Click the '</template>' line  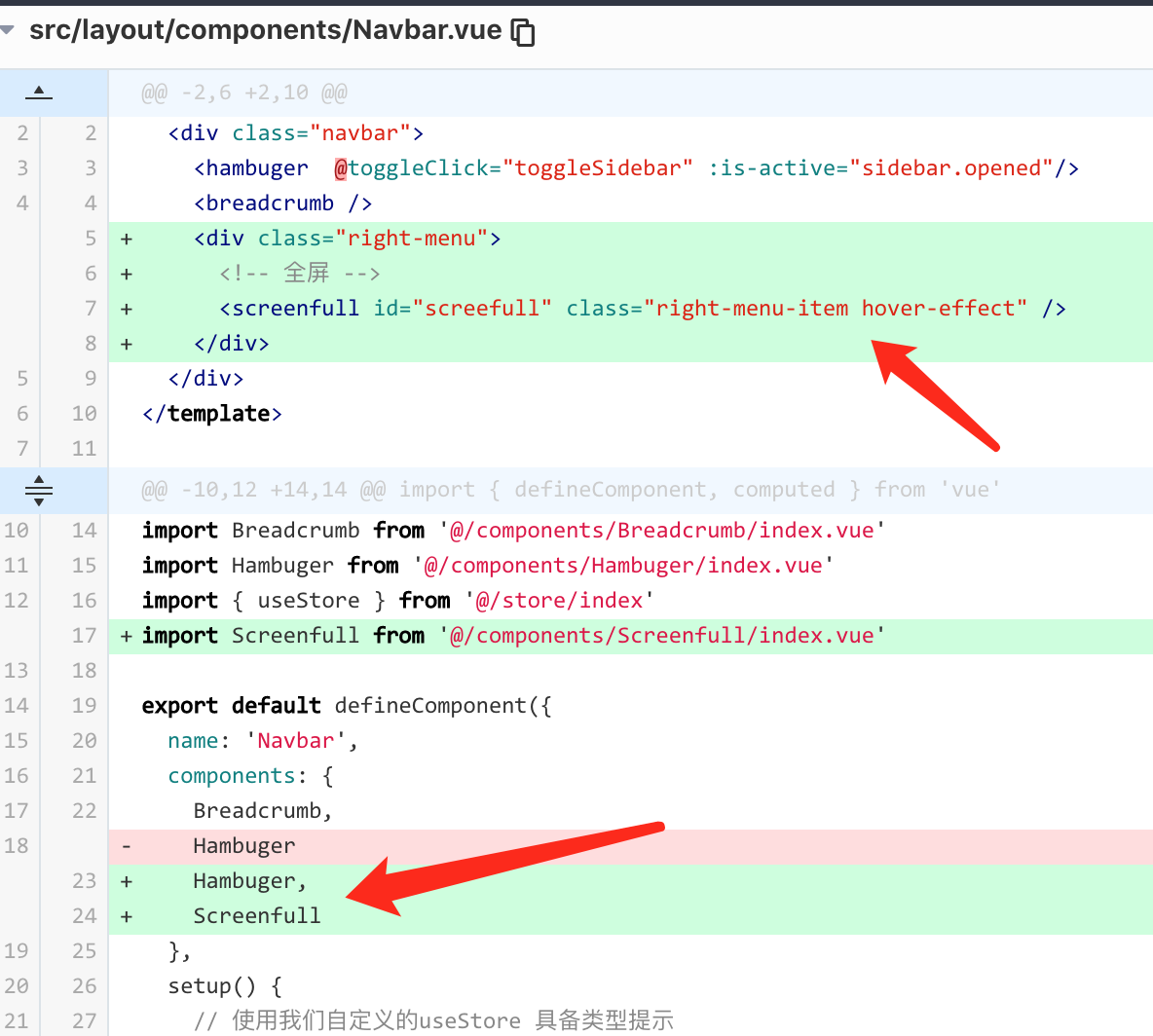(x=211, y=413)
